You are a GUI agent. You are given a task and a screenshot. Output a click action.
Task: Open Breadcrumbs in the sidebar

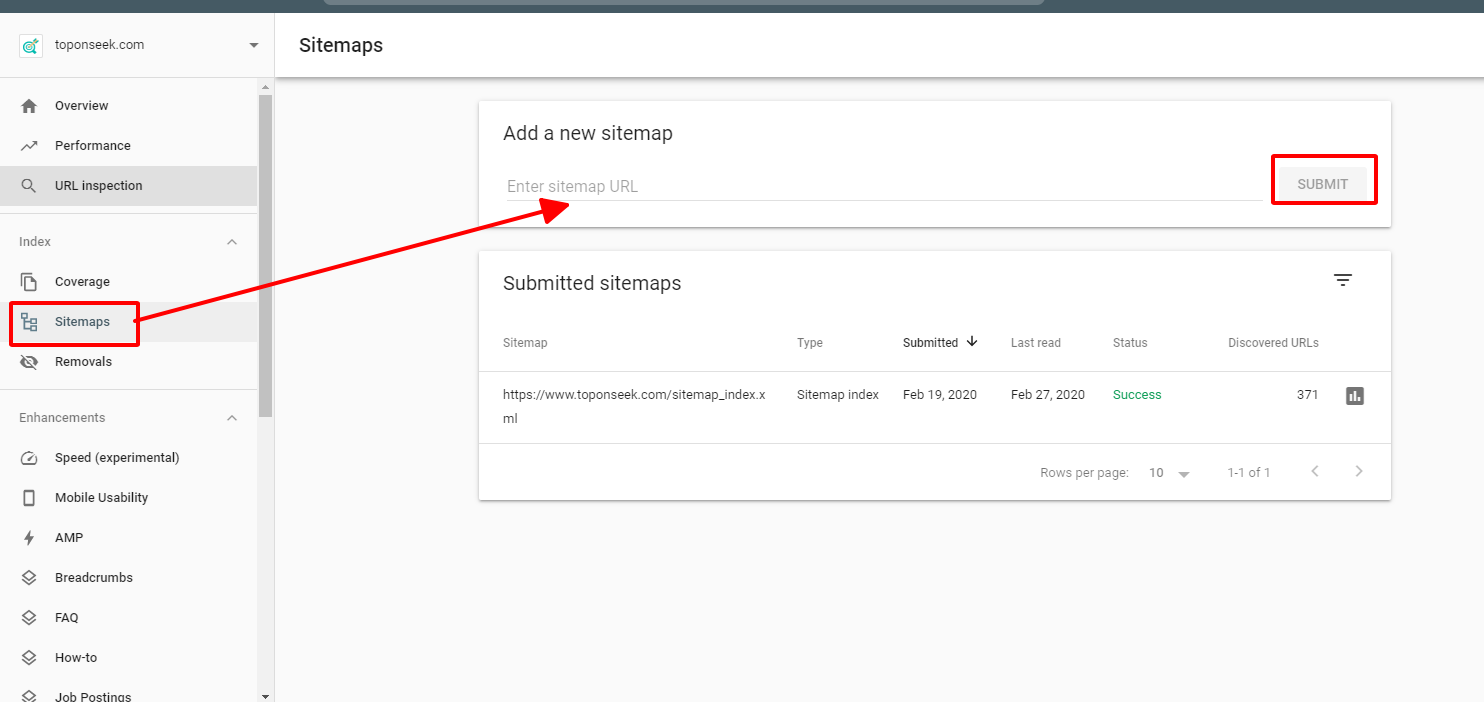(93, 578)
